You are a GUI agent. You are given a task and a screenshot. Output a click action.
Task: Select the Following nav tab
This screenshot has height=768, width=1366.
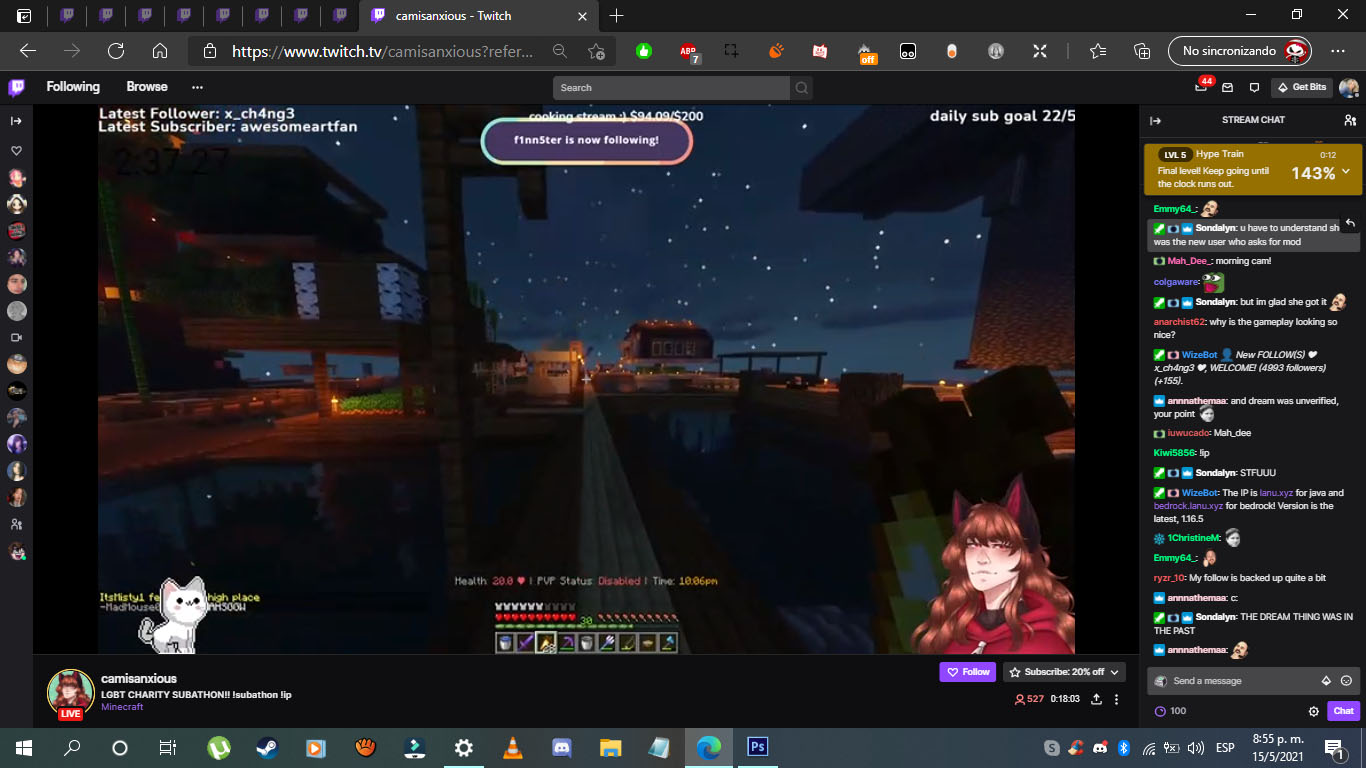(73, 87)
